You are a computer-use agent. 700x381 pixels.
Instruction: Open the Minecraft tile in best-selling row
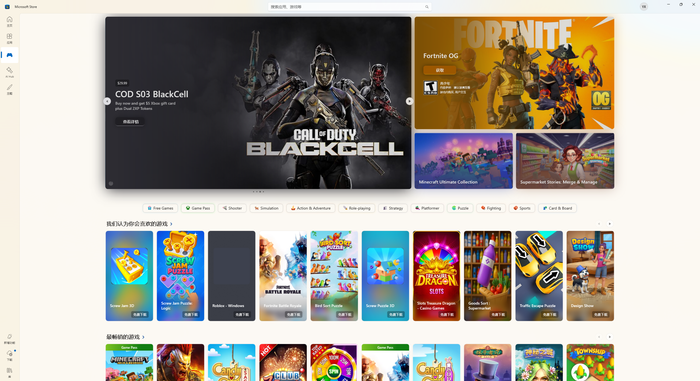(x=129, y=362)
